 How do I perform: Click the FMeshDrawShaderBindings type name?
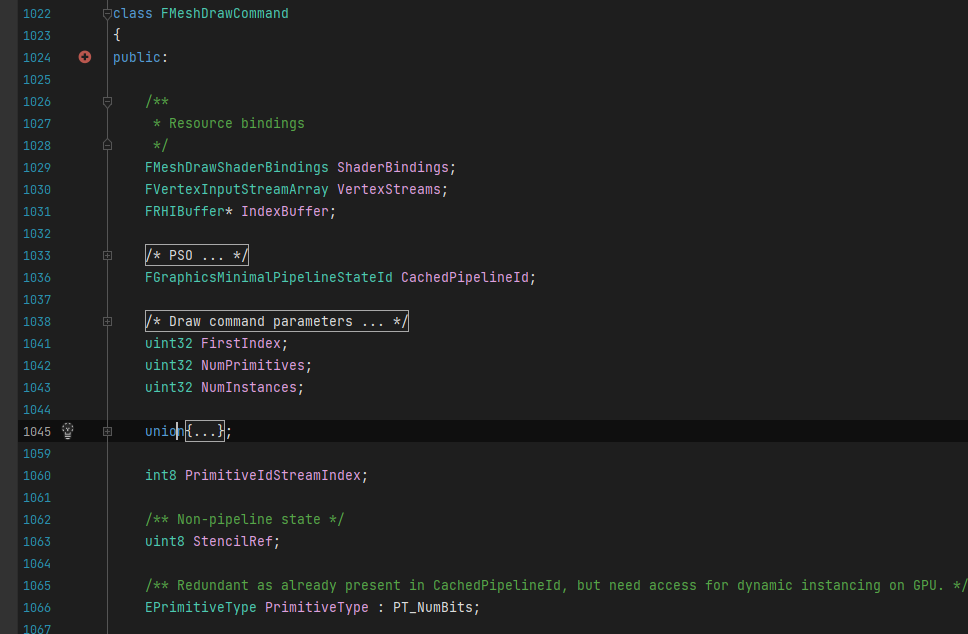(237, 168)
